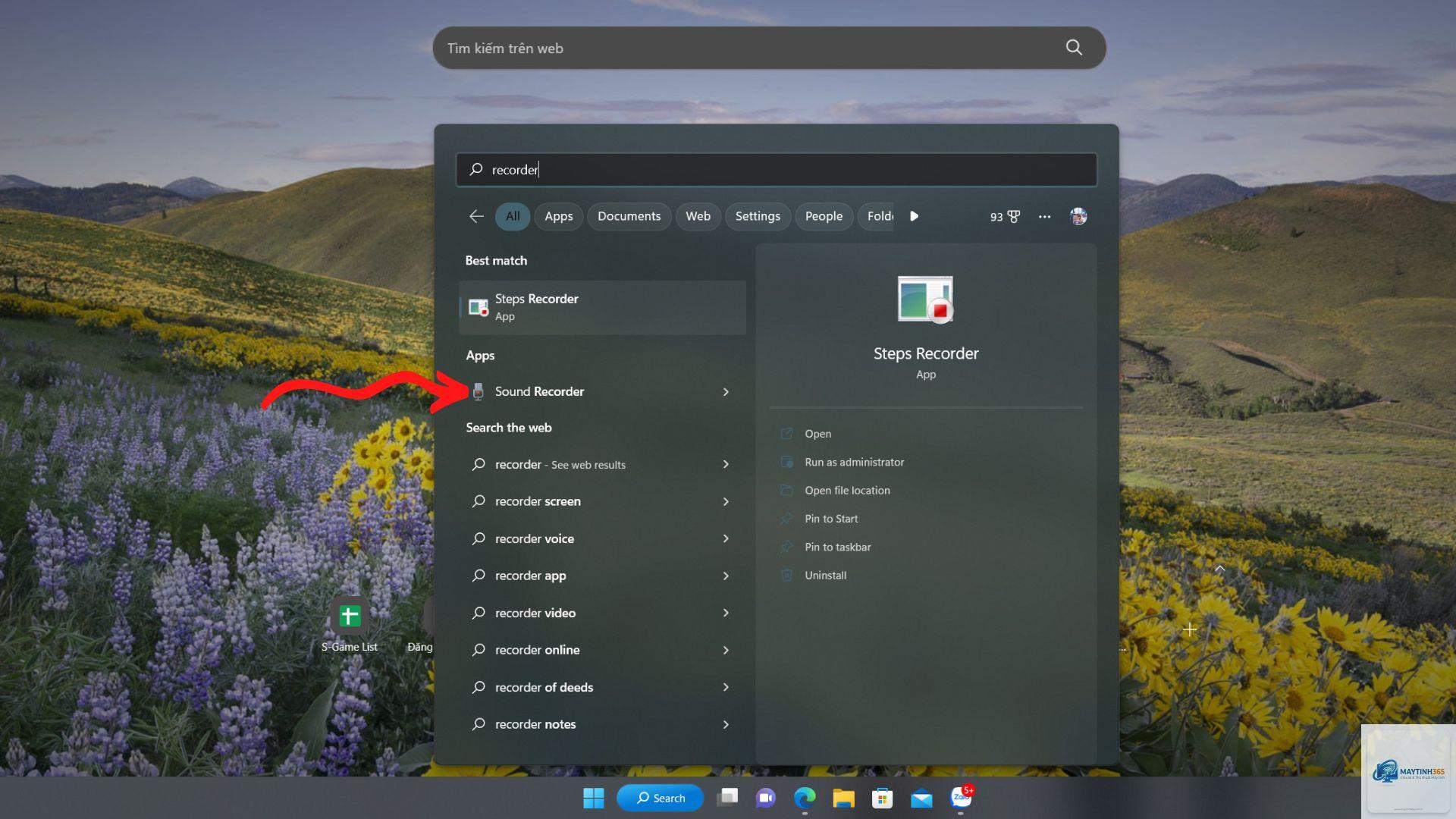Select 'recorder online' web suggestion
1456x819 pixels.
[x=537, y=650]
